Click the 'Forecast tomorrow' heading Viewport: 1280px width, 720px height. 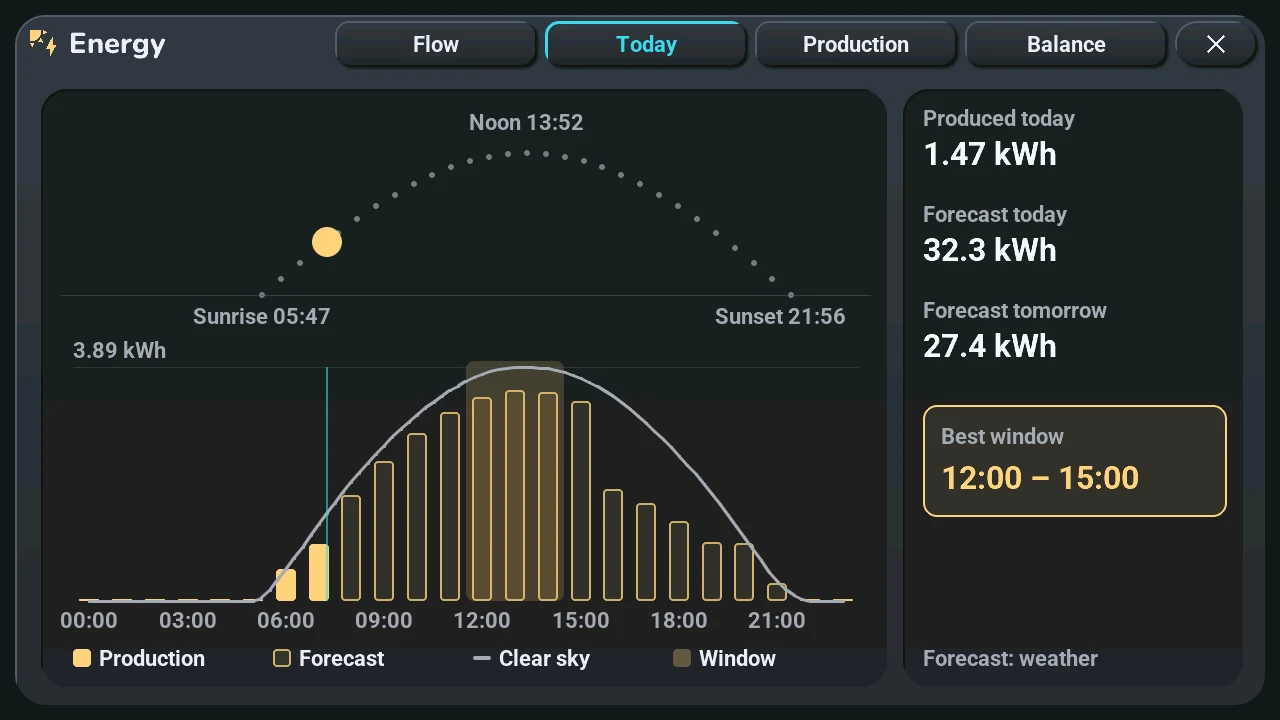(1015, 310)
